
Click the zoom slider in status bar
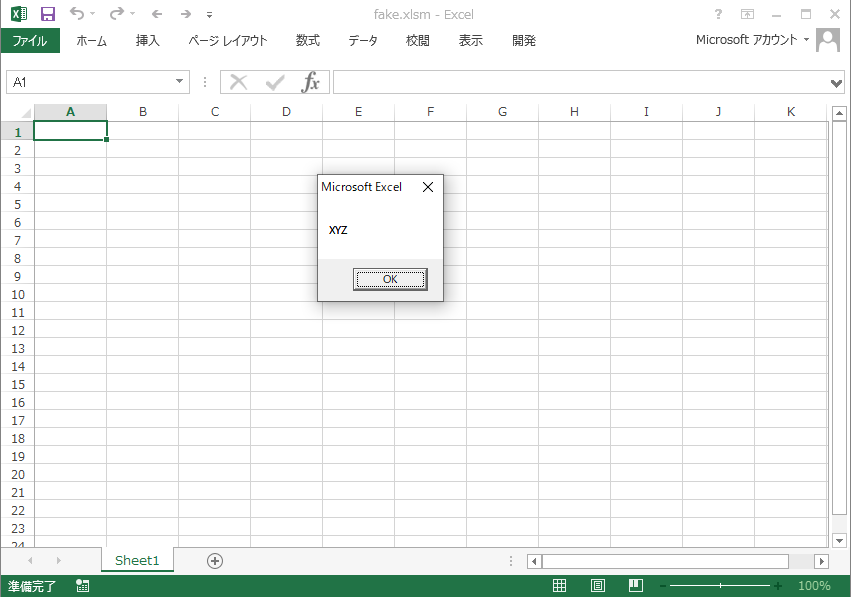(720, 586)
